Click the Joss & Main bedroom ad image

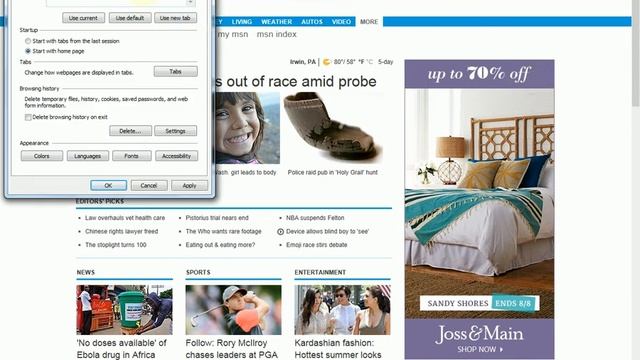pos(480,203)
